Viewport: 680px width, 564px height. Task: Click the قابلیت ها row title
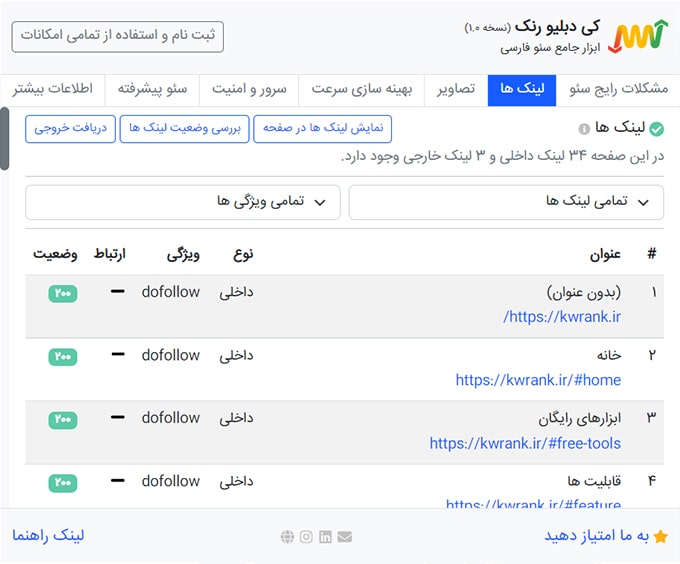click(594, 482)
